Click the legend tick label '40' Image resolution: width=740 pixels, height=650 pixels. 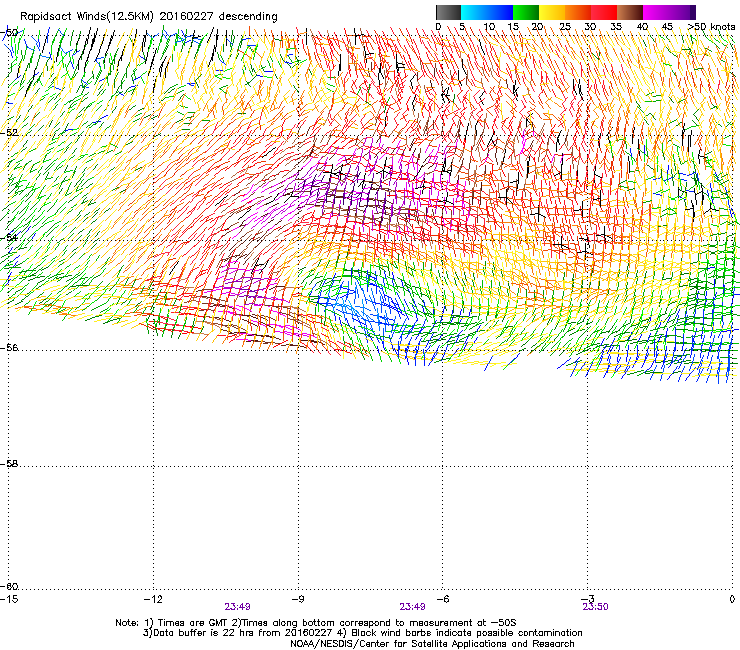(x=642, y=27)
